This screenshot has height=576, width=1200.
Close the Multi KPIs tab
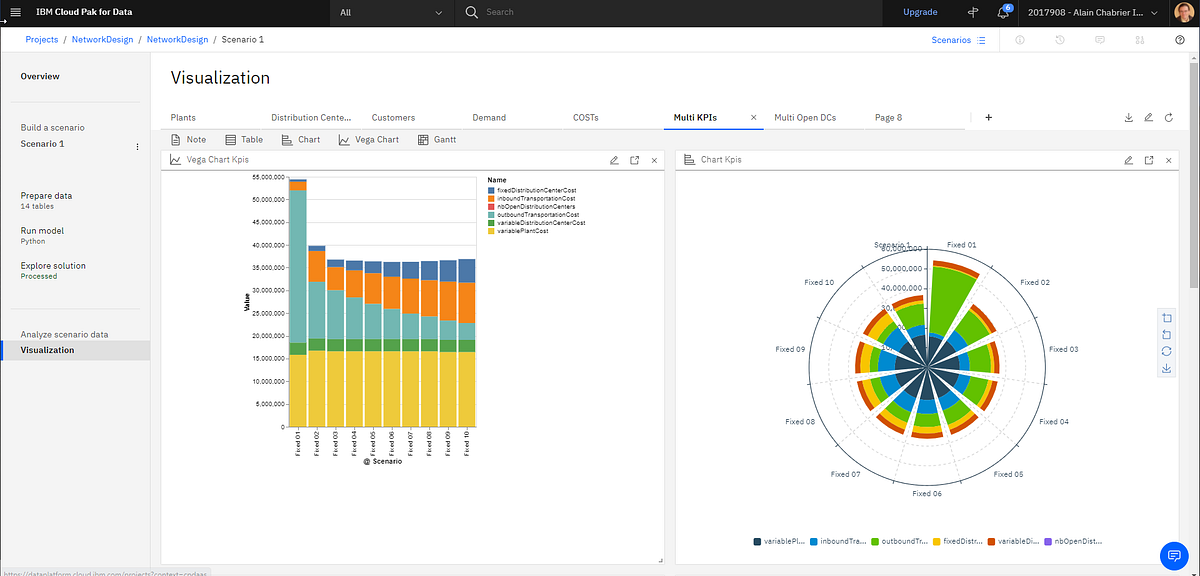coord(754,117)
